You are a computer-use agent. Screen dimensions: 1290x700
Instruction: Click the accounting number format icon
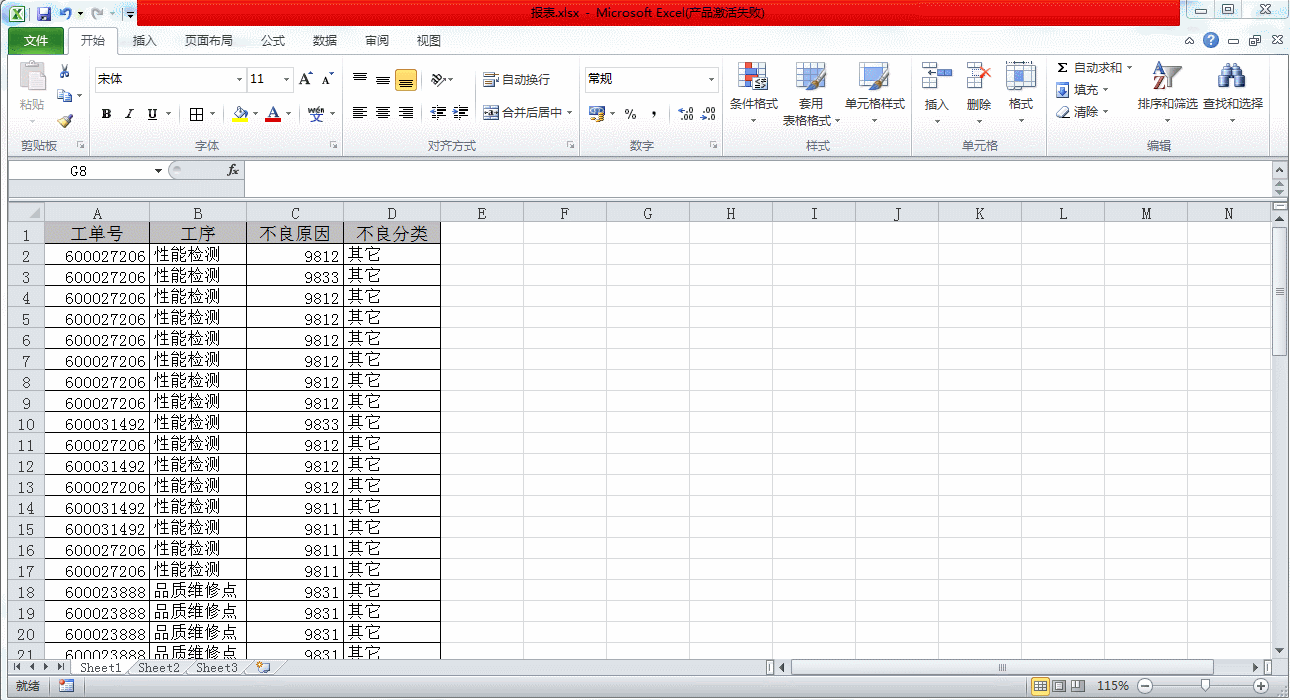pyautogui.click(x=597, y=114)
